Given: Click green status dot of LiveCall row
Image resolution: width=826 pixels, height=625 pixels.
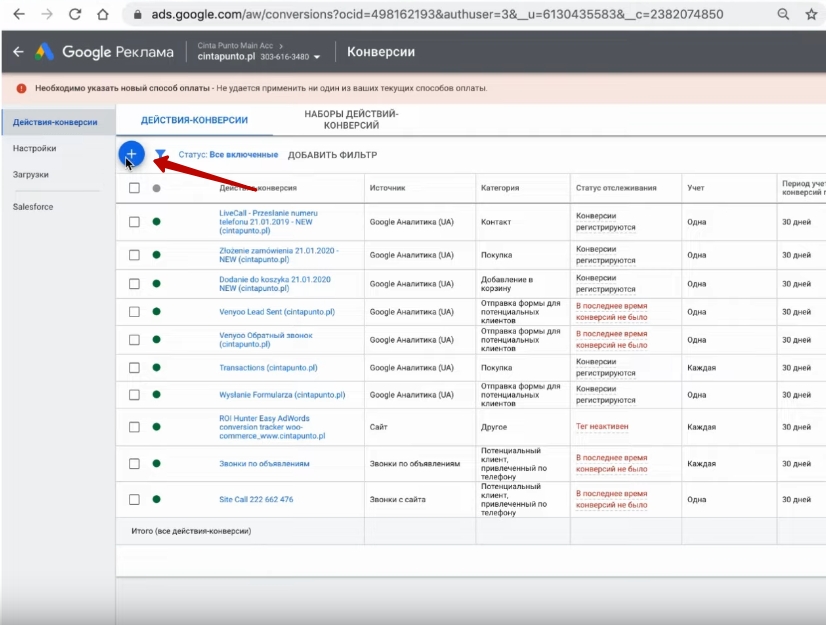Looking at the screenshot, I should click(156, 221).
